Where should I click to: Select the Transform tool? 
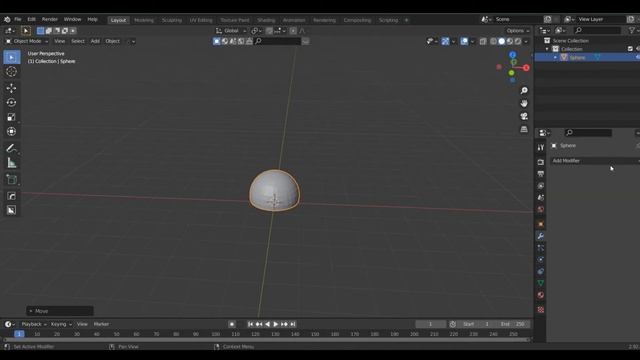click(x=11, y=131)
